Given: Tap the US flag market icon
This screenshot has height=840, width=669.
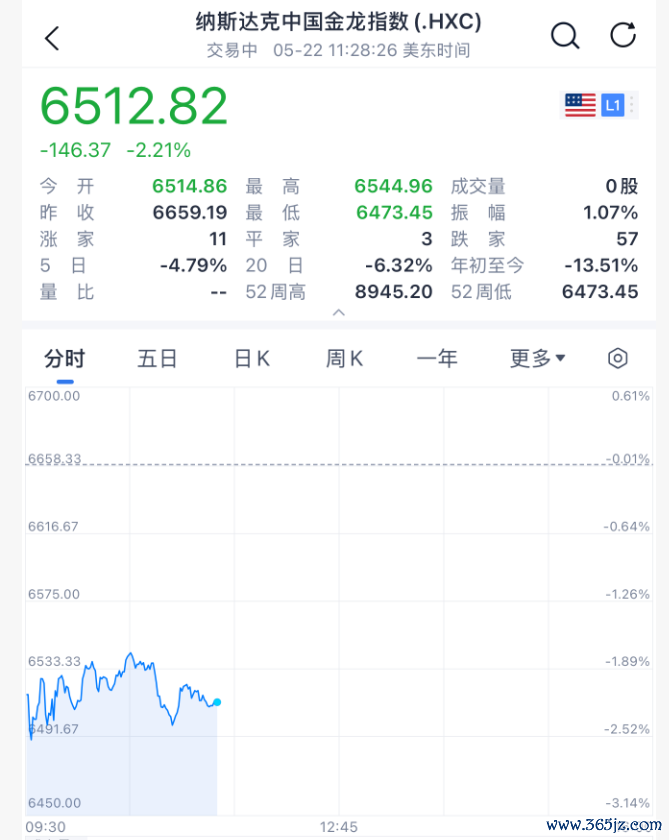Looking at the screenshot, I should [x=580, y=105].
